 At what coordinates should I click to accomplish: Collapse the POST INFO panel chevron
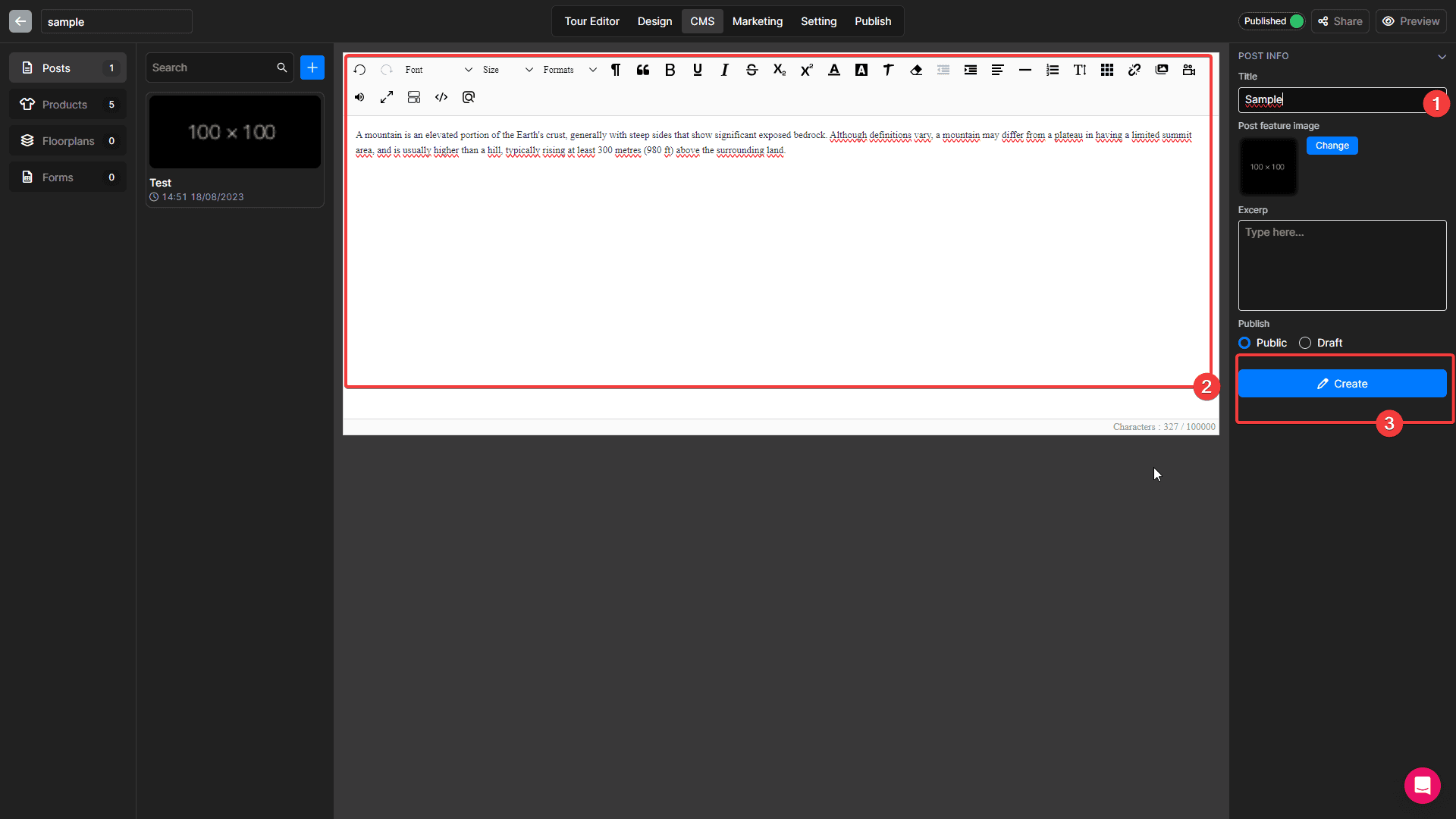1442,56
